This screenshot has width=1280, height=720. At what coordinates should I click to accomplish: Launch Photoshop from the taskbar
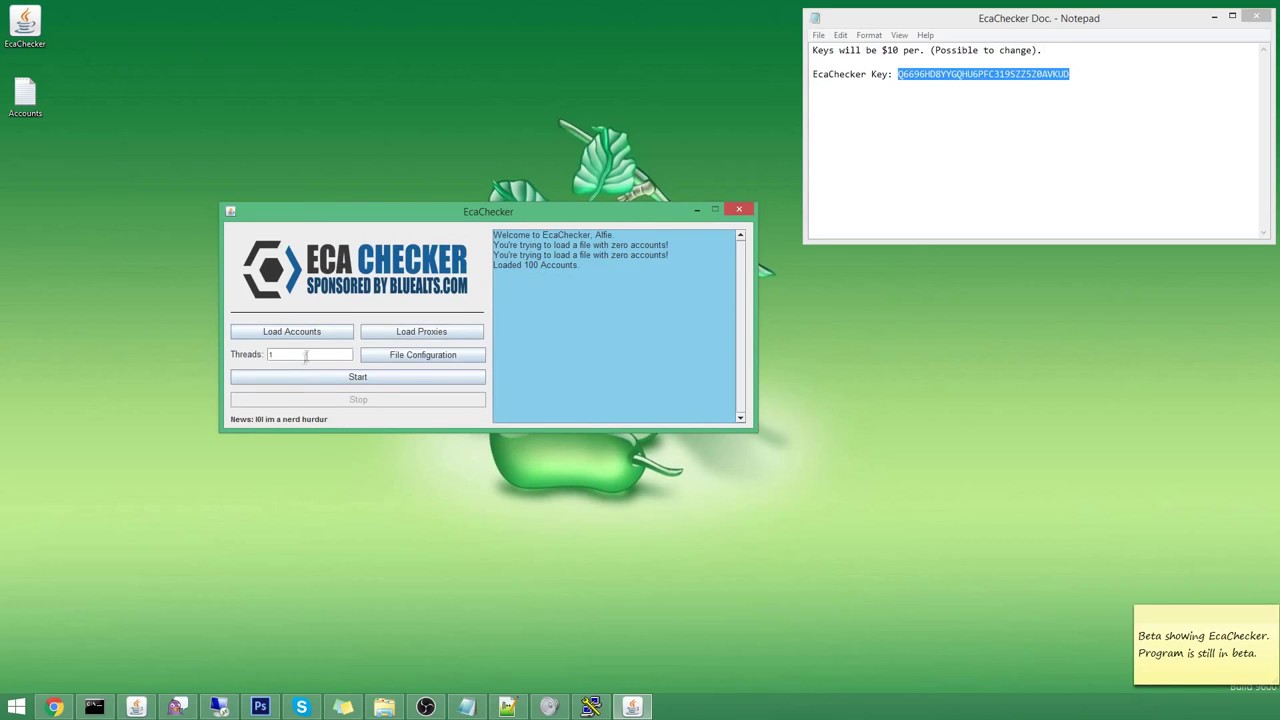[260, 707]
